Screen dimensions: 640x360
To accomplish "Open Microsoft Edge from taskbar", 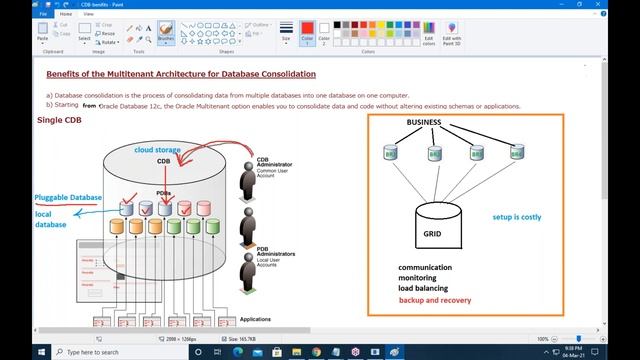I will coord(238,352).
